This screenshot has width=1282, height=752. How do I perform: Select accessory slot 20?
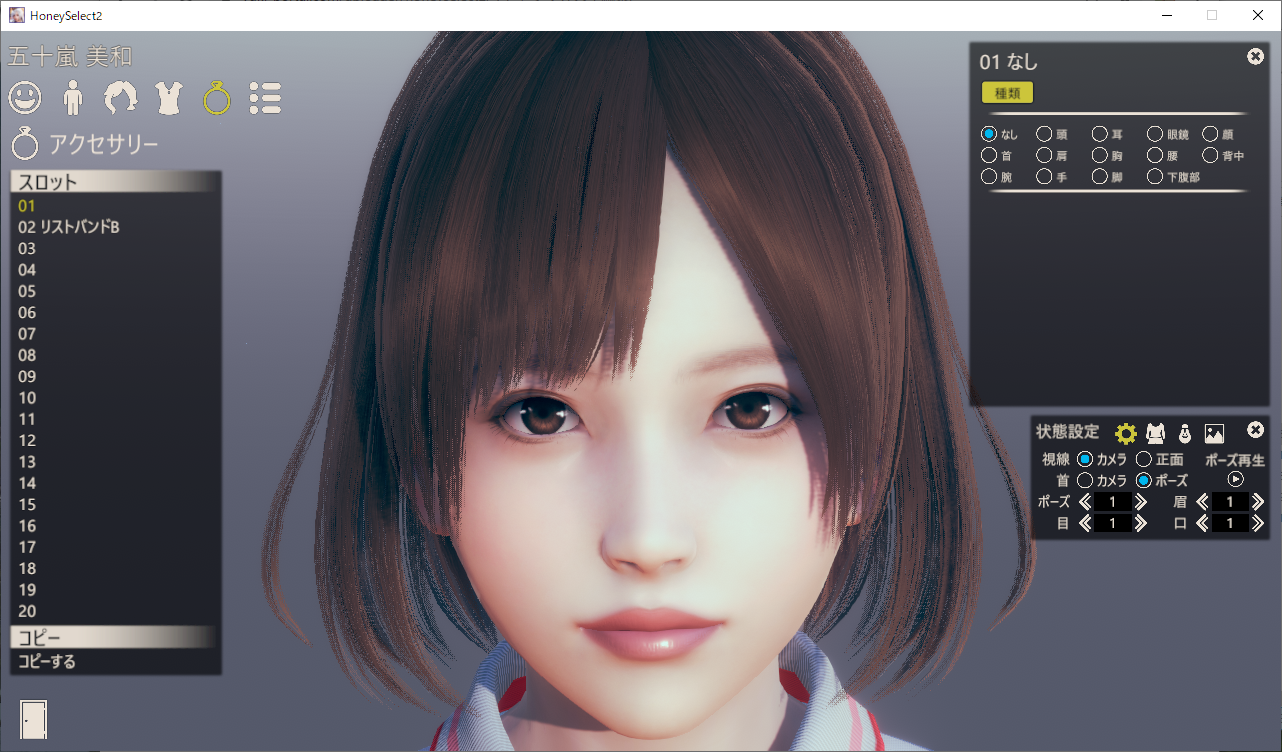tap(116, 611)
